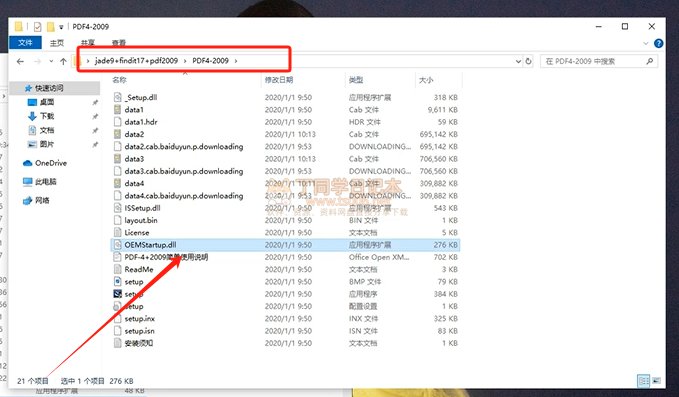Sort by the 大小 column header

426,80
